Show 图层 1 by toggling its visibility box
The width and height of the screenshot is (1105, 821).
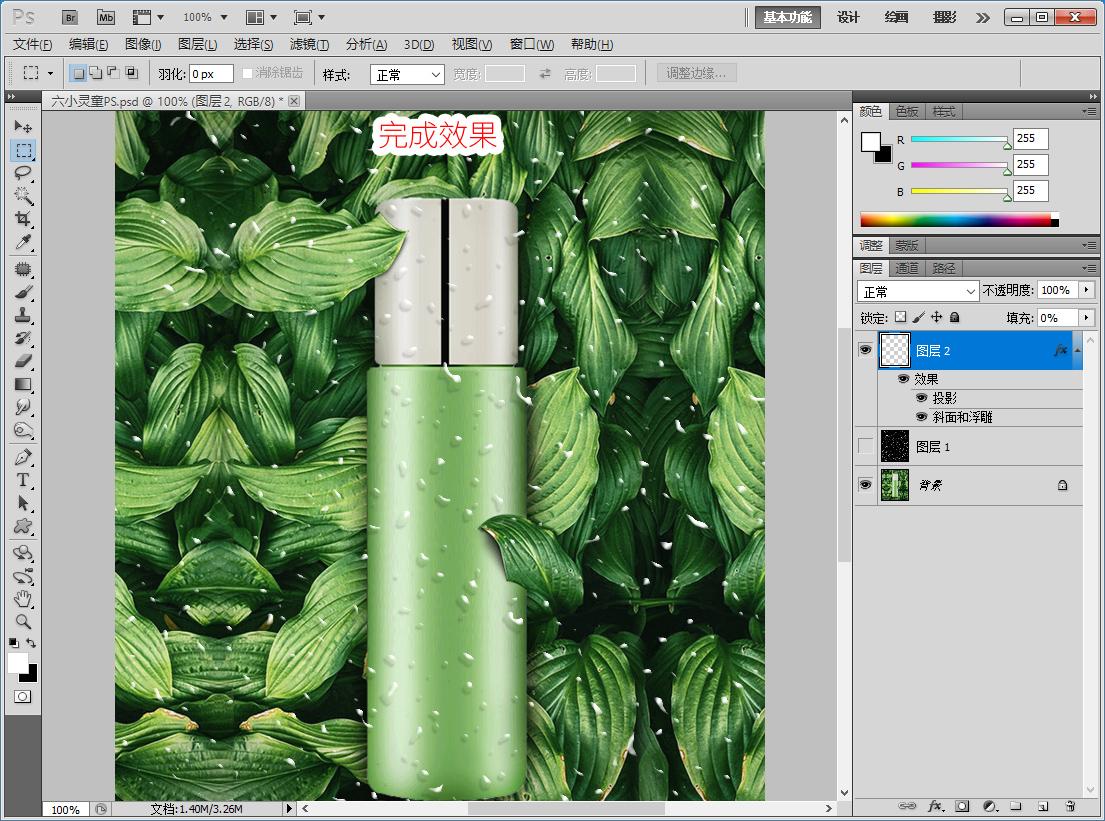click(x=865, y=447)
